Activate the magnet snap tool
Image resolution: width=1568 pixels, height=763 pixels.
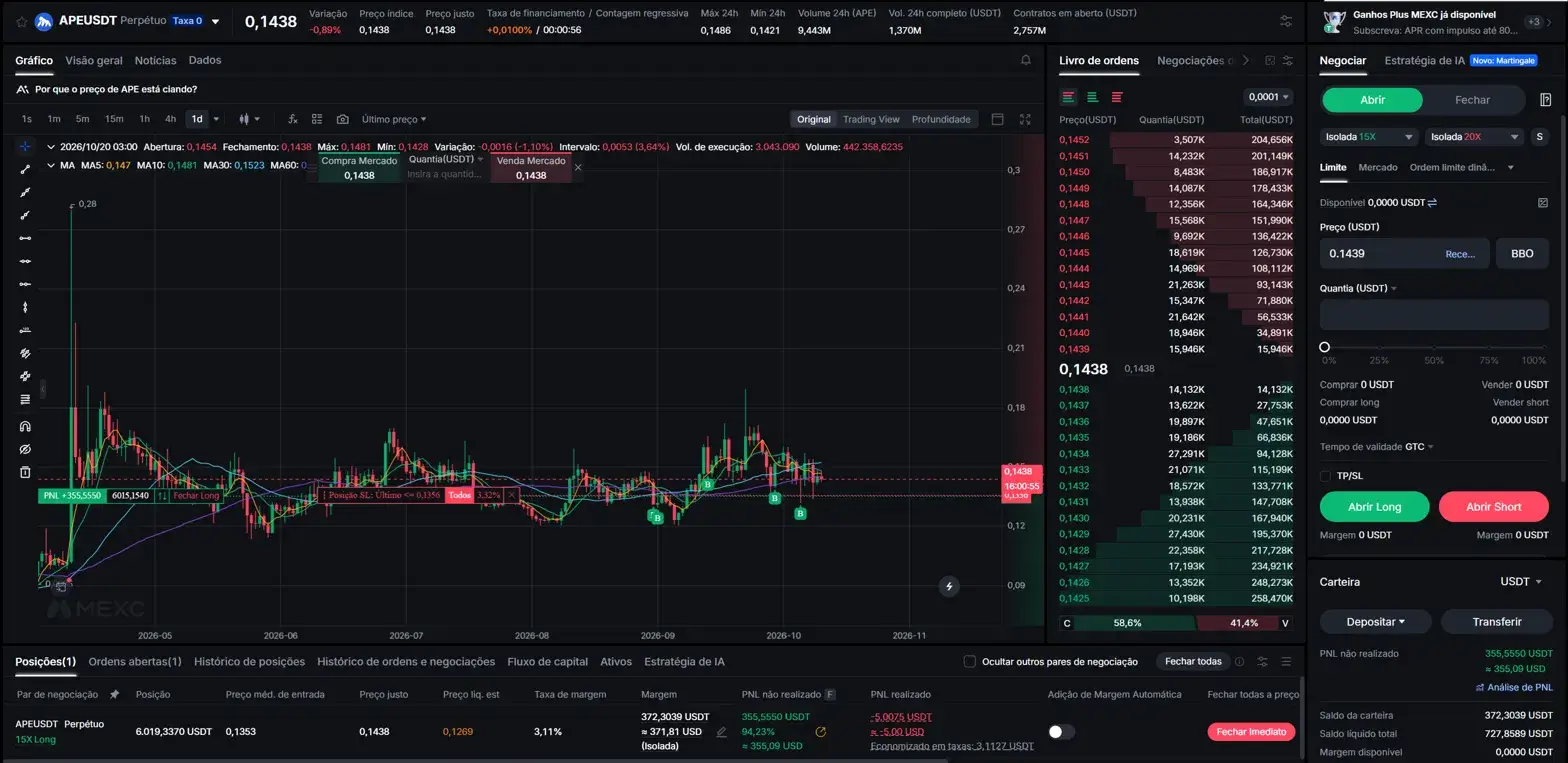26,426
